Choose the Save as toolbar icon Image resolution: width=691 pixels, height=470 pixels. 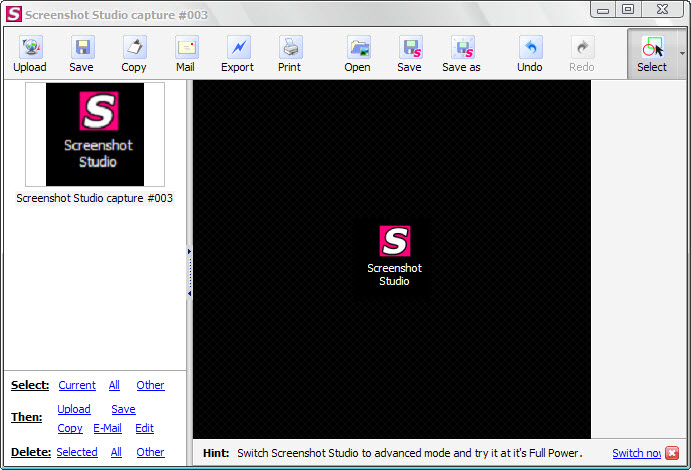point(462,47)
